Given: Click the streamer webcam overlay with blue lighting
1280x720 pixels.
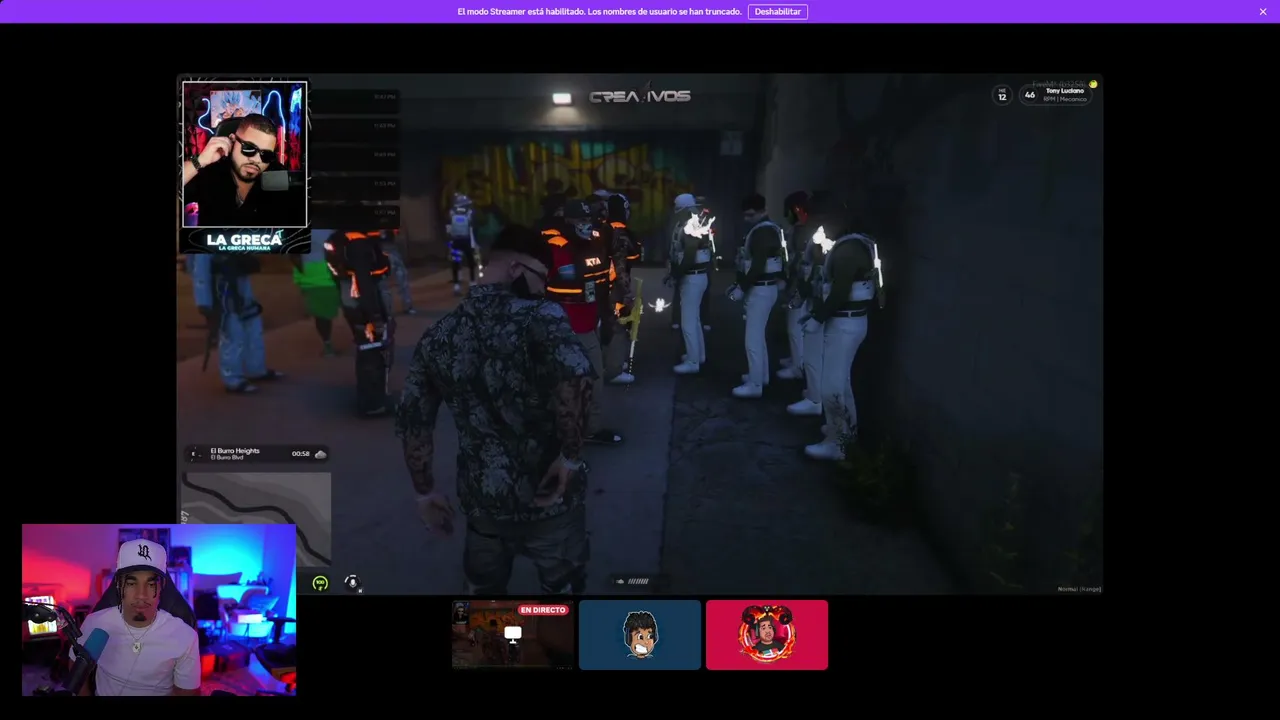Looking at the screenshot, I should [x=159, y=609].
